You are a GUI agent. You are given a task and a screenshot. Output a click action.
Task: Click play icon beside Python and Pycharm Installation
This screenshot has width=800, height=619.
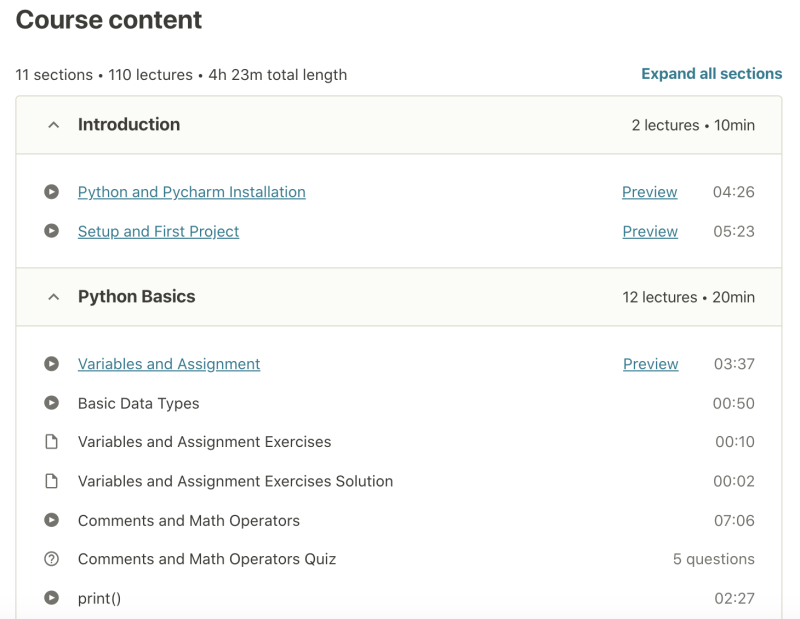coord(52,192)
